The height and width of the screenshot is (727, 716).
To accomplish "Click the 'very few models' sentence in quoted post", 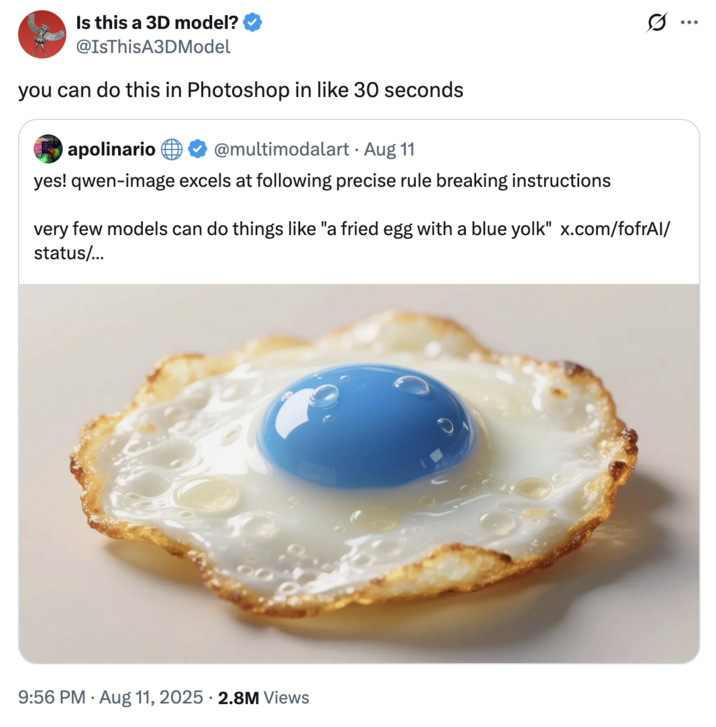I will (x=290, y=229).
